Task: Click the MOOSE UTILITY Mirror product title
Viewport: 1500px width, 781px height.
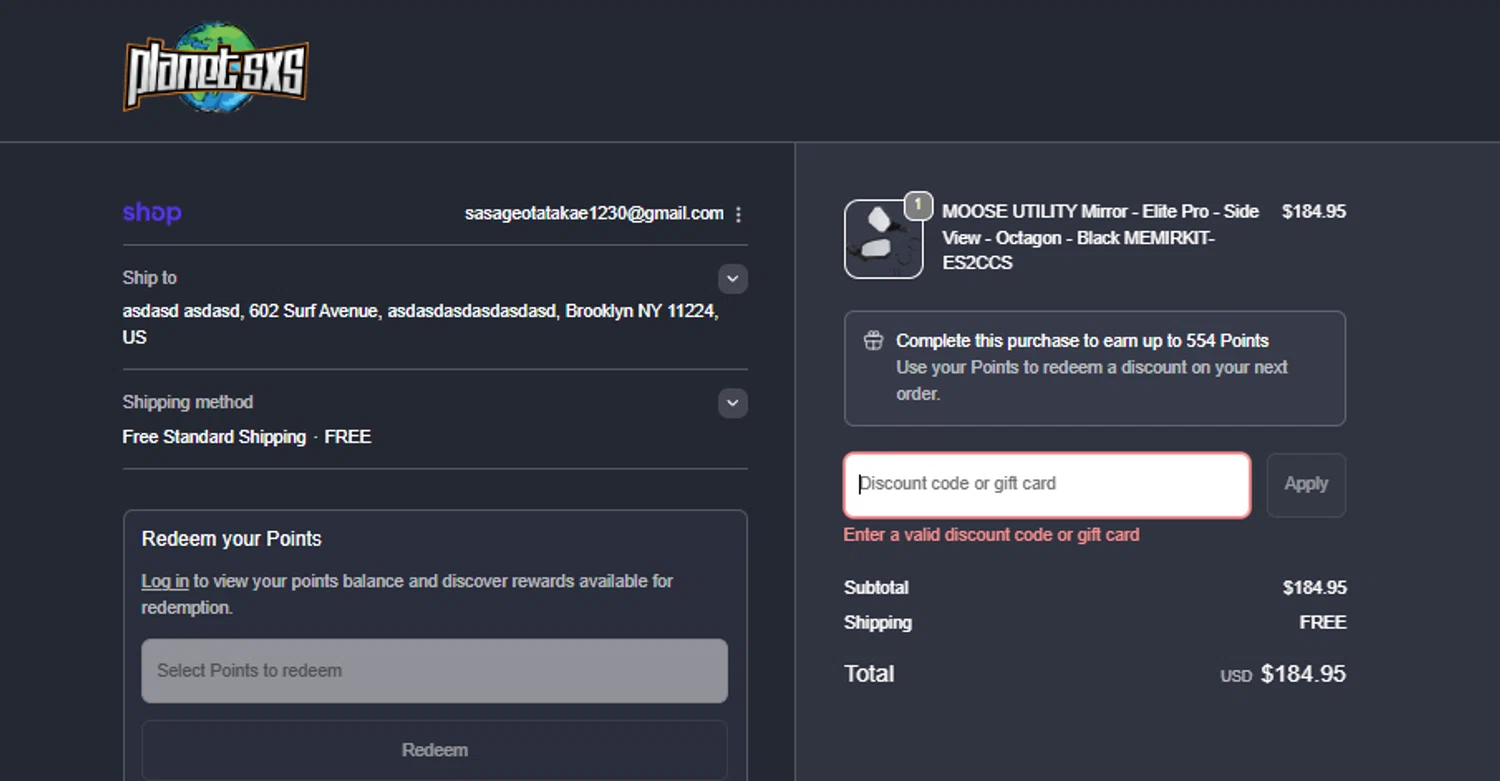Action: 1100,237
